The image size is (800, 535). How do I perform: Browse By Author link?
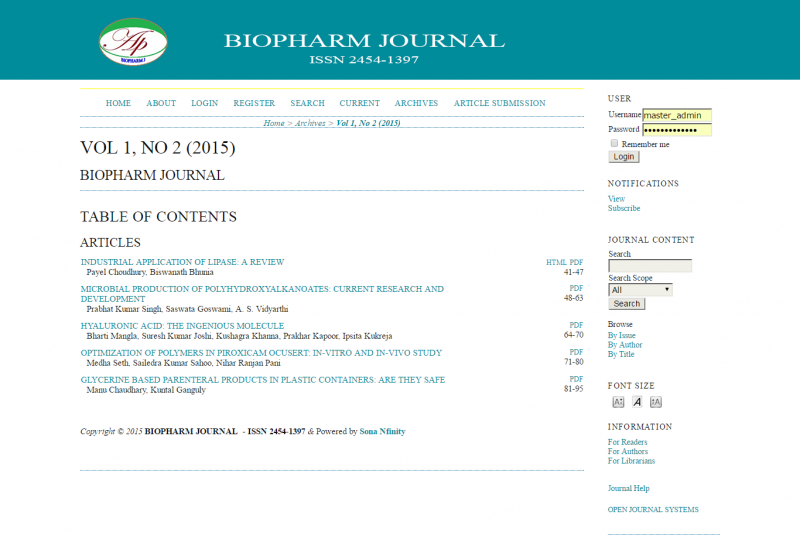(625, 345)
